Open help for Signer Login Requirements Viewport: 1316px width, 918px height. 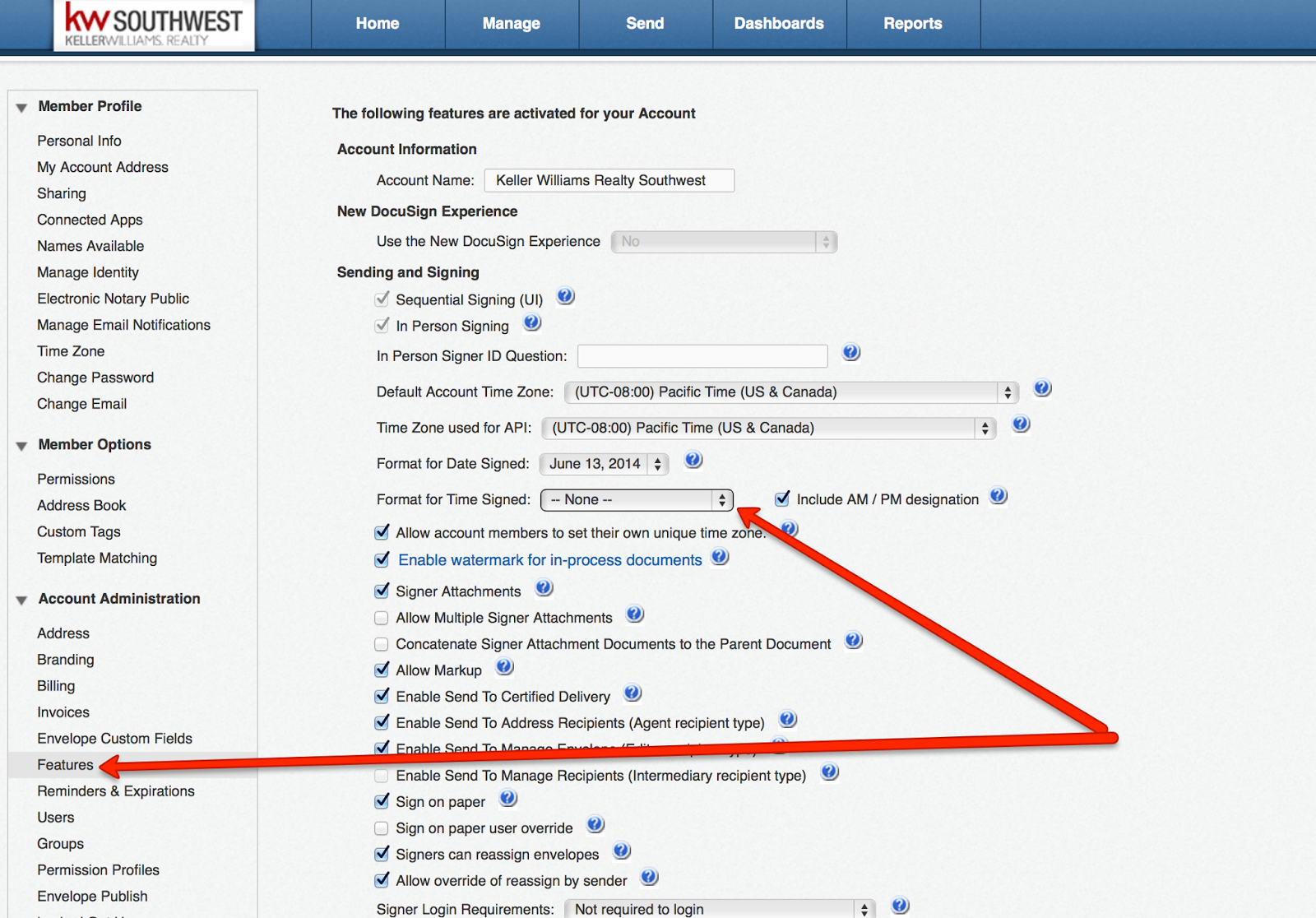pos(899,905)
